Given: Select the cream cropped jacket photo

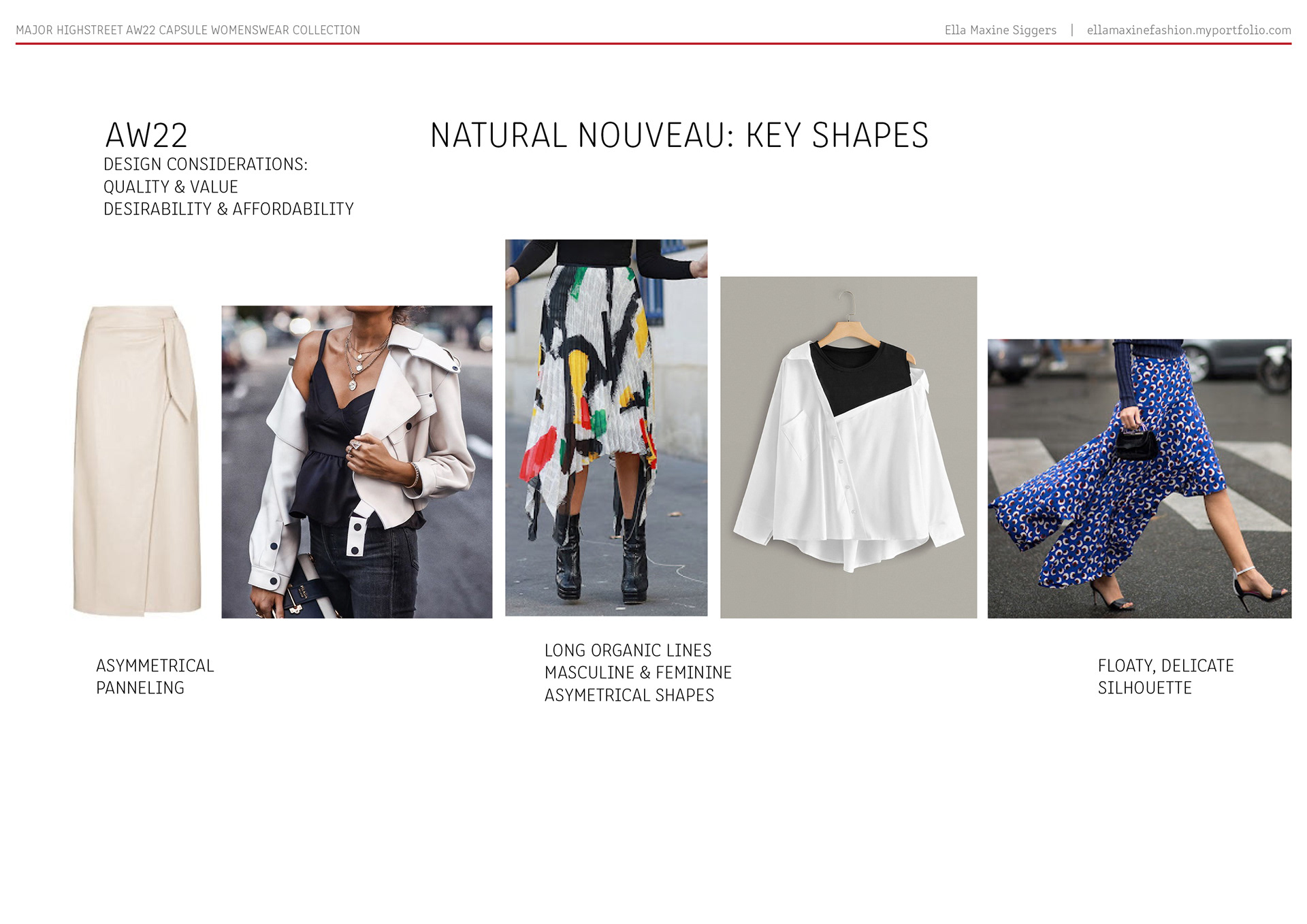Looking at the screenshot, I should pyautogui.click(x=357, y=462).
